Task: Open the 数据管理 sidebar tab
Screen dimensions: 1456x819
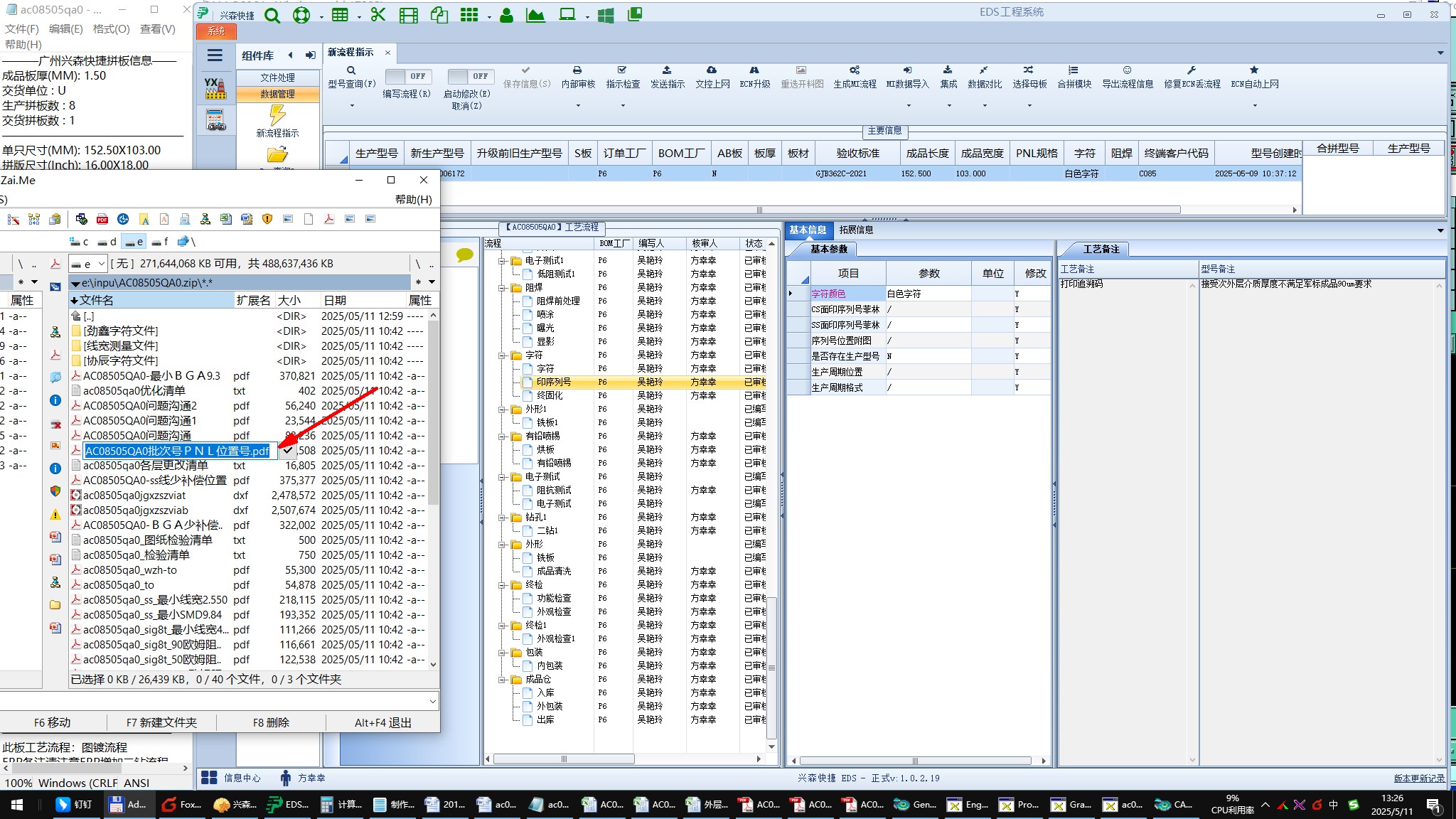Action: point(277,94)
